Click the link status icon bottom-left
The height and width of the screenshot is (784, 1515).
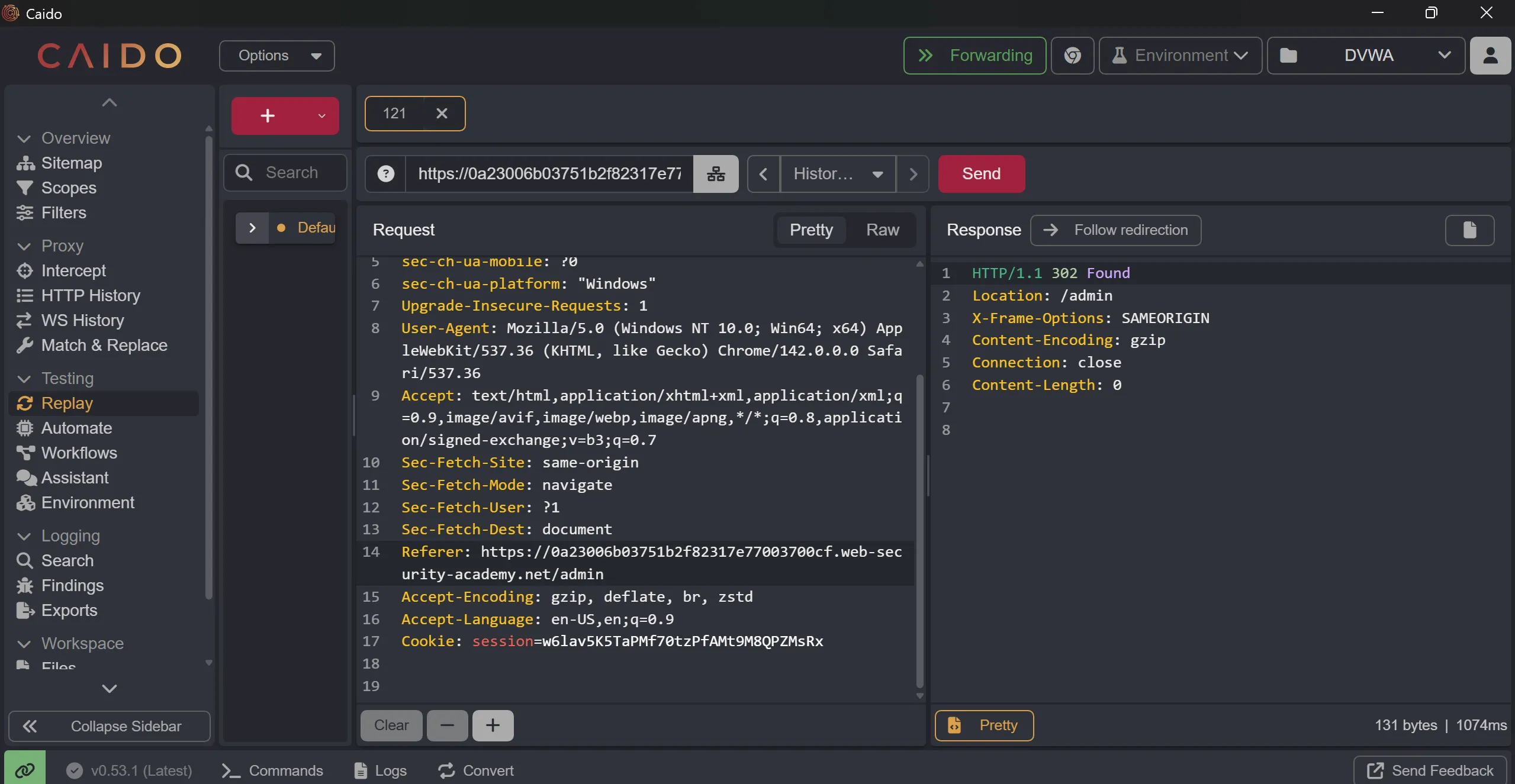coord(25,770)
